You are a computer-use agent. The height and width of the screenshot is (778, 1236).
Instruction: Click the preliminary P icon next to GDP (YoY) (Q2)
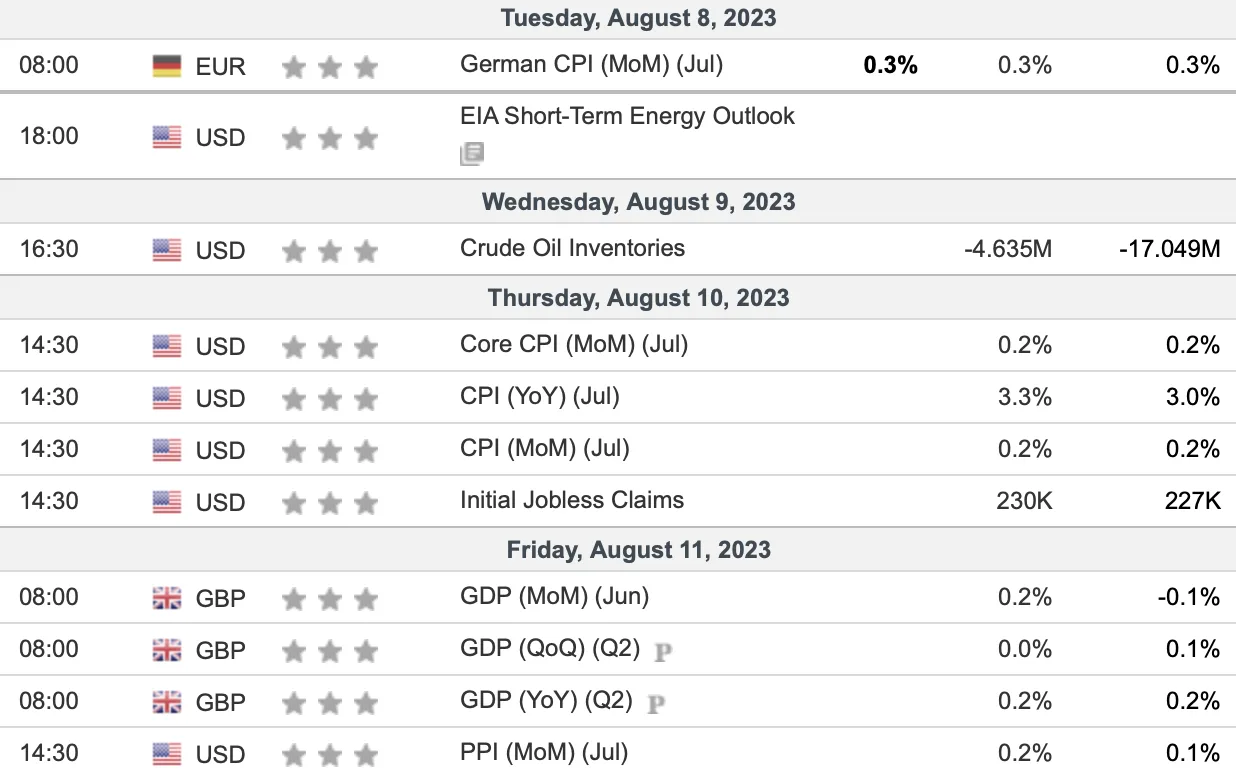tap(656, 703)
